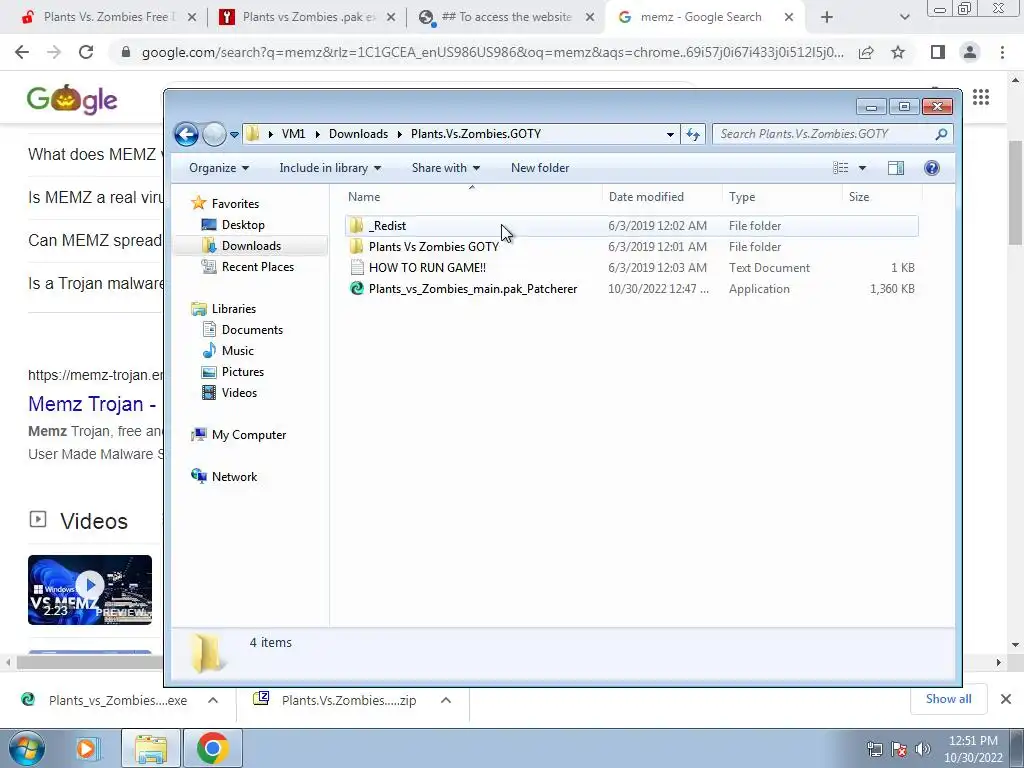
Task: Open Windows Start menu
Action: tap(26, 748)
